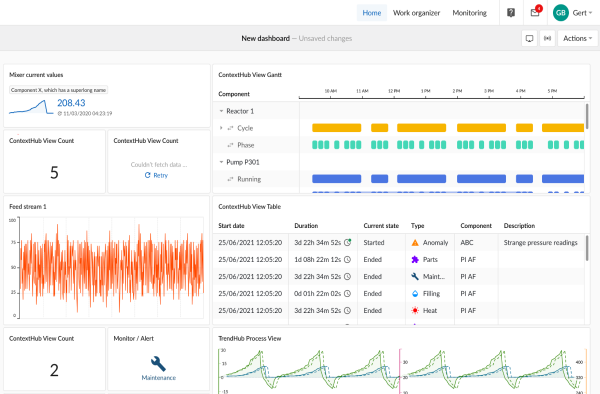Image resolution: width=600 pixels, height=394 pixels.
Task: Click the first green Phase block in Gantt
Action: pyautogui.click(x=315, y=145)
